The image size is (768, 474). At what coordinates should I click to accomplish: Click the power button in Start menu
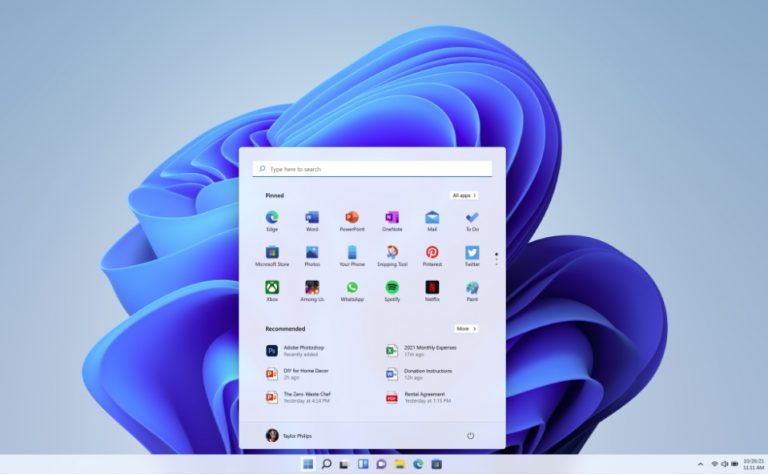(x=471, y=435)
